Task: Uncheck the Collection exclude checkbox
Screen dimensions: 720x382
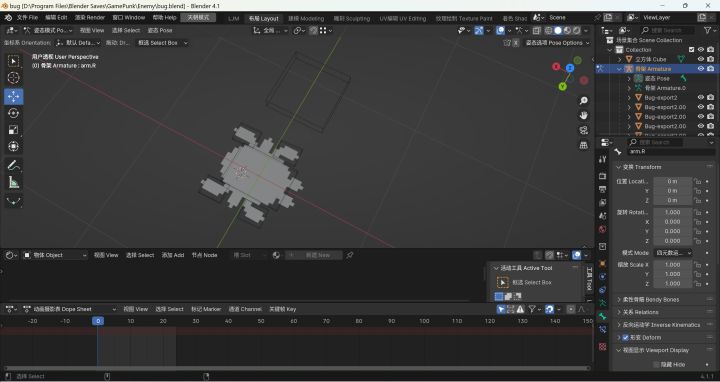Action: click(692, 50)
